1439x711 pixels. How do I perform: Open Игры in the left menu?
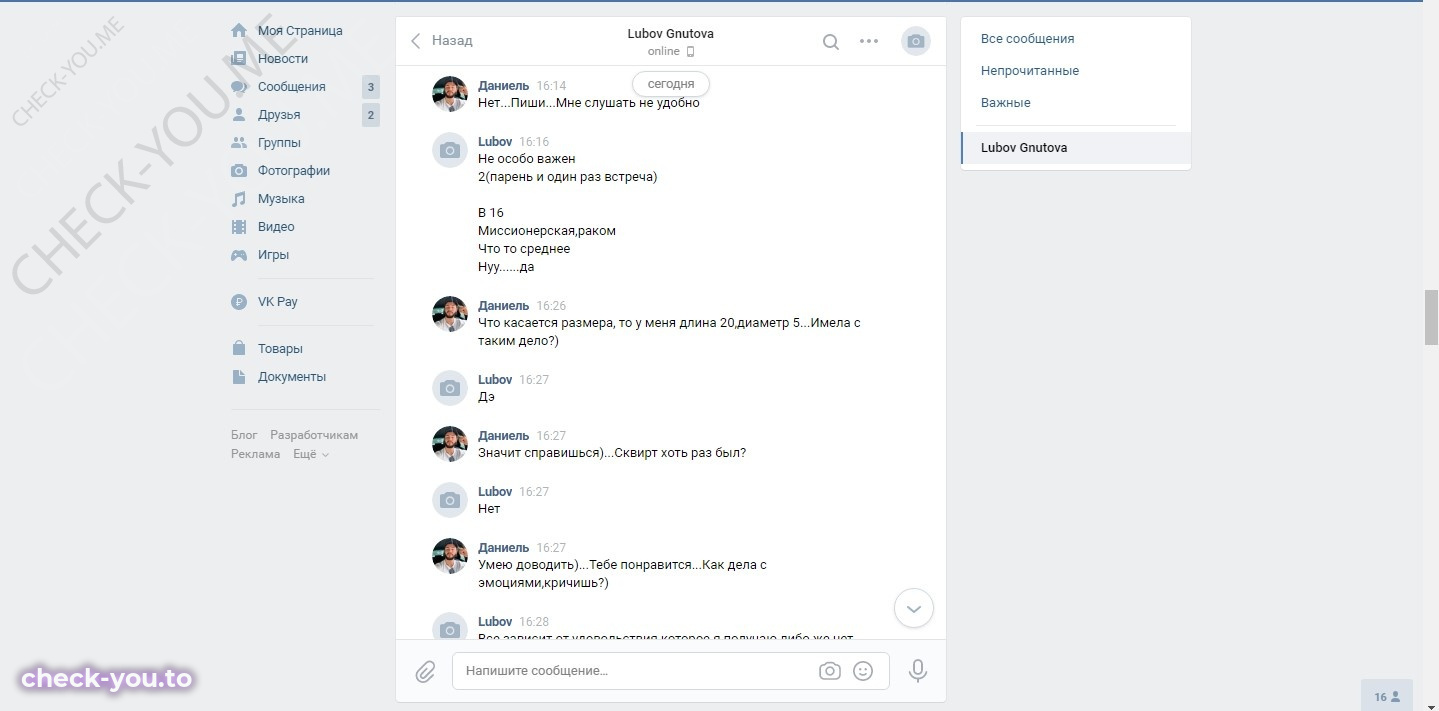(x=273, y=255)
